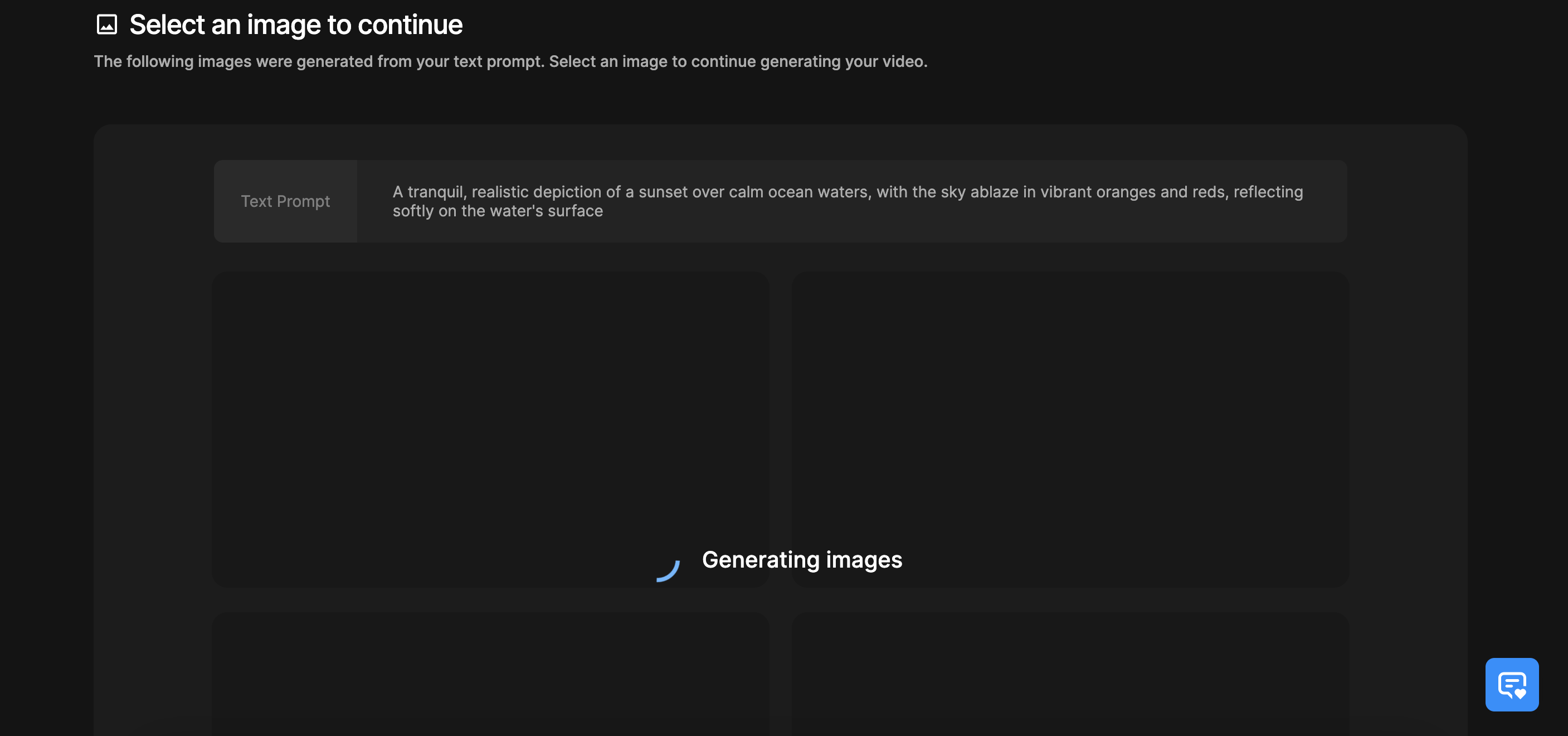Image resolution: width=1568 pixels, height=736 pixels.
Task: Click the word "Select" in the main heading
Action: [167, 25]
